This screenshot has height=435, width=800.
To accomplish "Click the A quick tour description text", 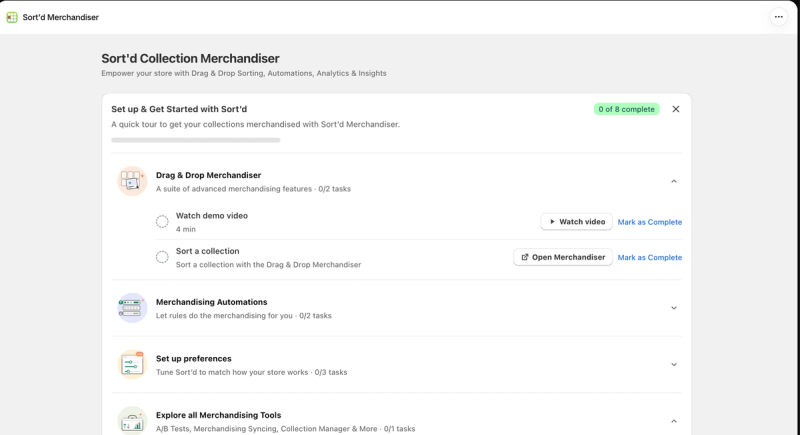I will pyautogui.click(x=256, y=124).
